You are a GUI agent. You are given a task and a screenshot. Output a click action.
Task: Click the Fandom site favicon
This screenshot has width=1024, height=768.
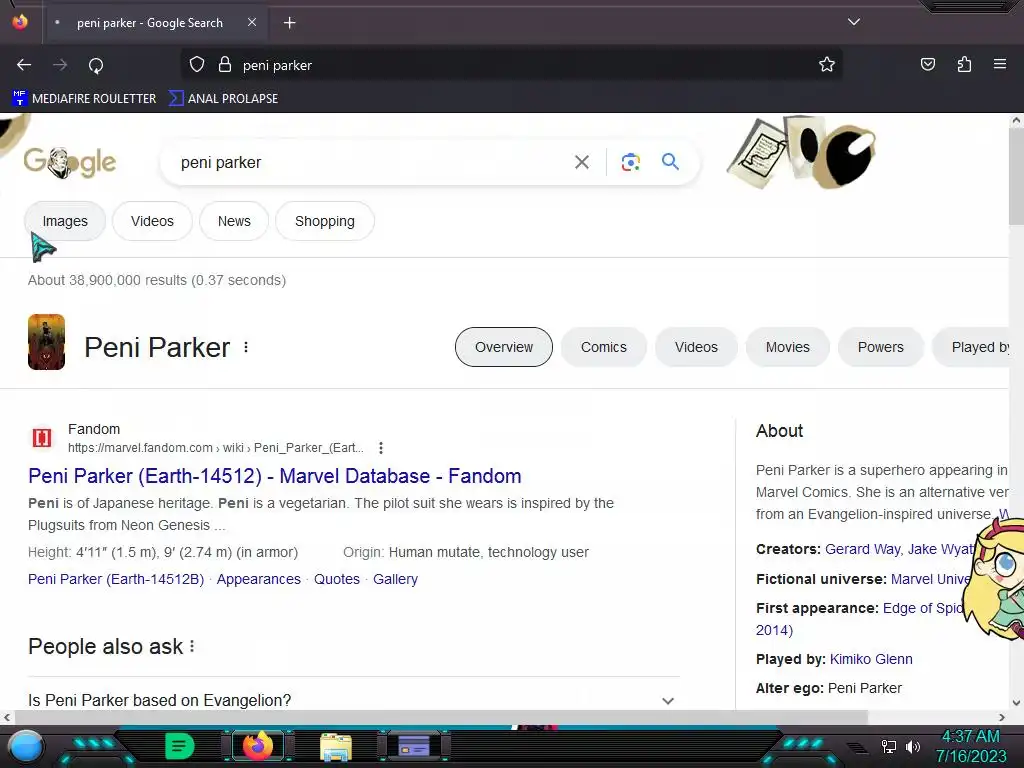click(42, 438)
